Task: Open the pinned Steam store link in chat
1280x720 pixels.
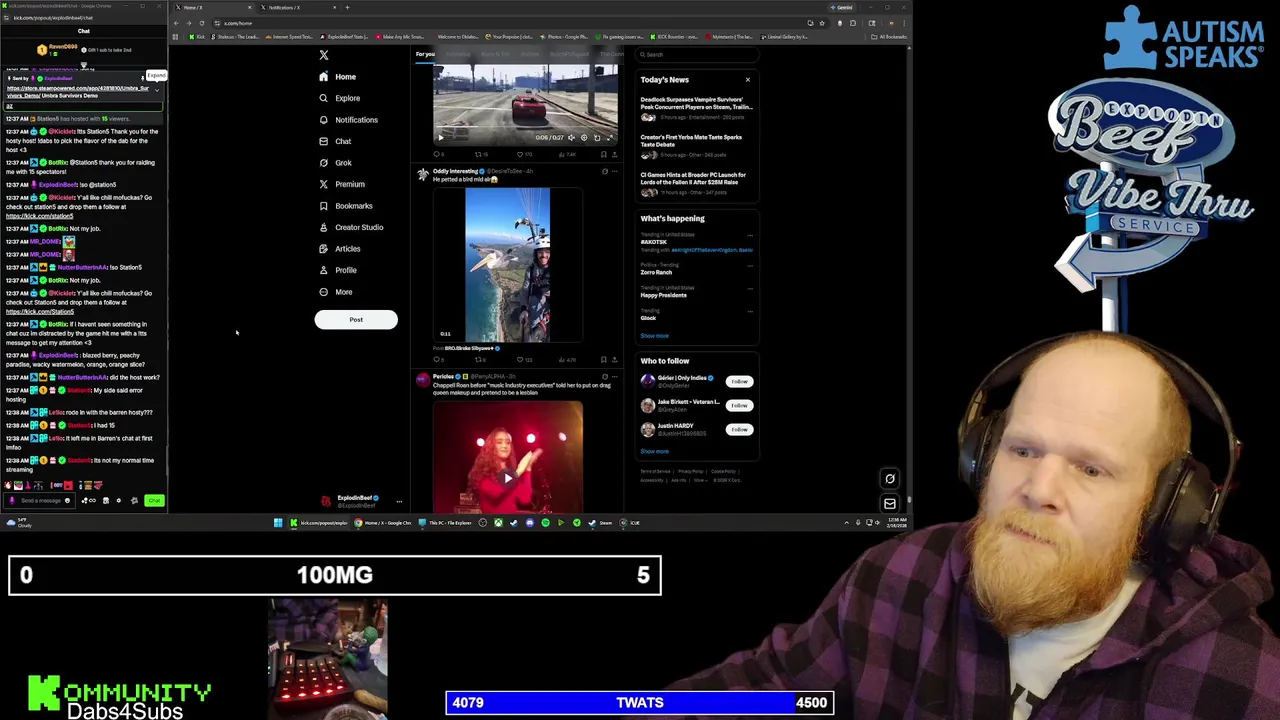Action: coord(78,92)
